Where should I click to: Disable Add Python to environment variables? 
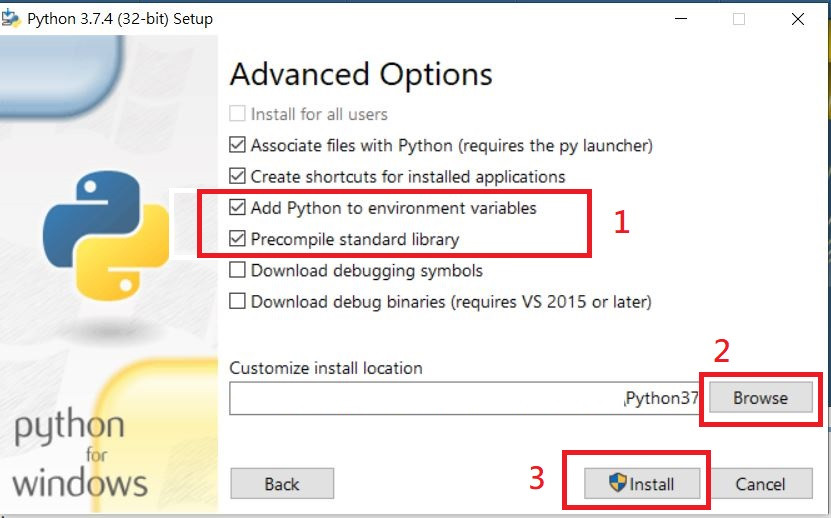point(238,208)
